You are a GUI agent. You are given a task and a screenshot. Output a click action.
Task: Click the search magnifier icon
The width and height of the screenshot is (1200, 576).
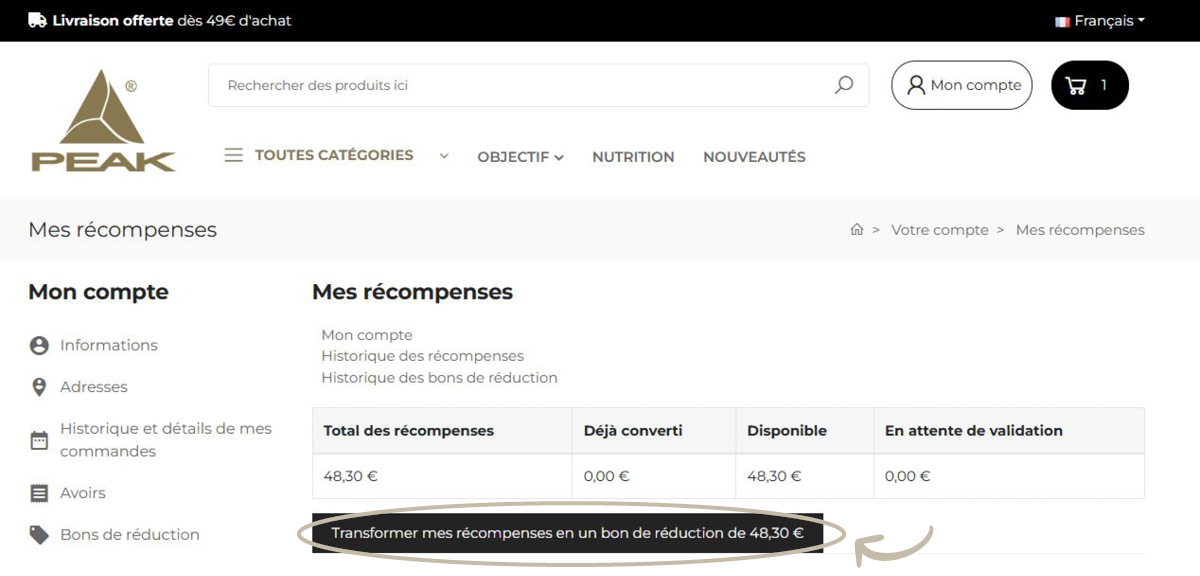[843, 85]
